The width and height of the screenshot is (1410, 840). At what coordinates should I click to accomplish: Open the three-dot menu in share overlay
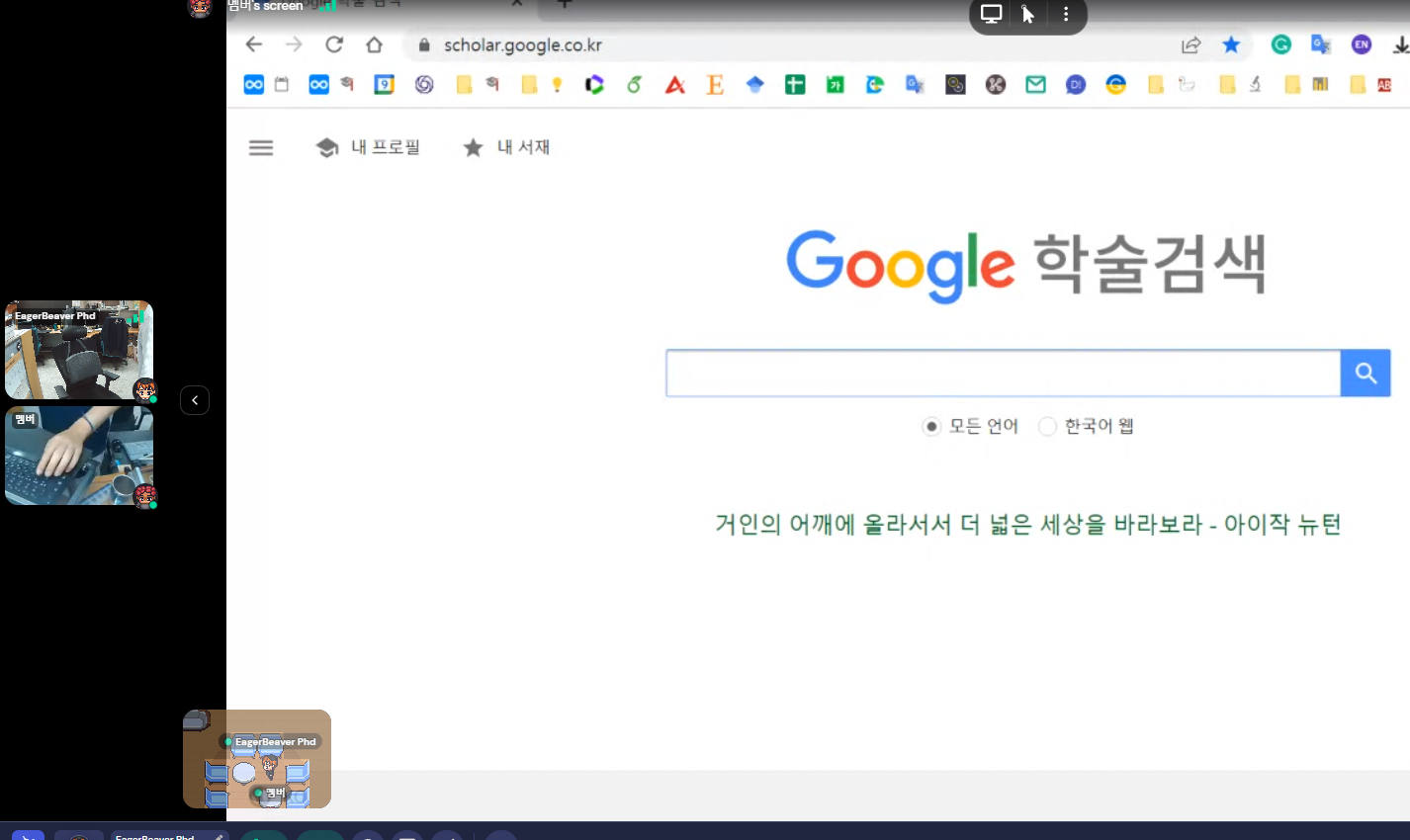tap(1066, 14)
